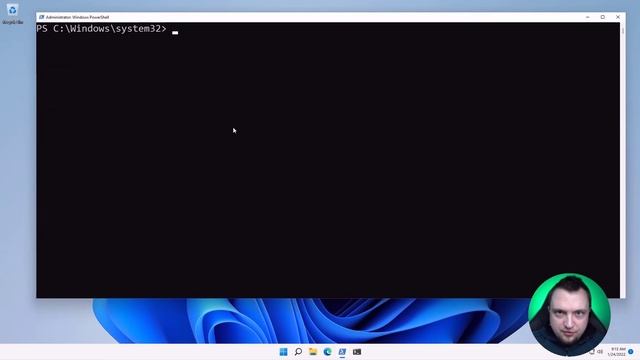Minimize the PowerShell window
Viewport: 640px width, 360px height.
pos(588,17)
